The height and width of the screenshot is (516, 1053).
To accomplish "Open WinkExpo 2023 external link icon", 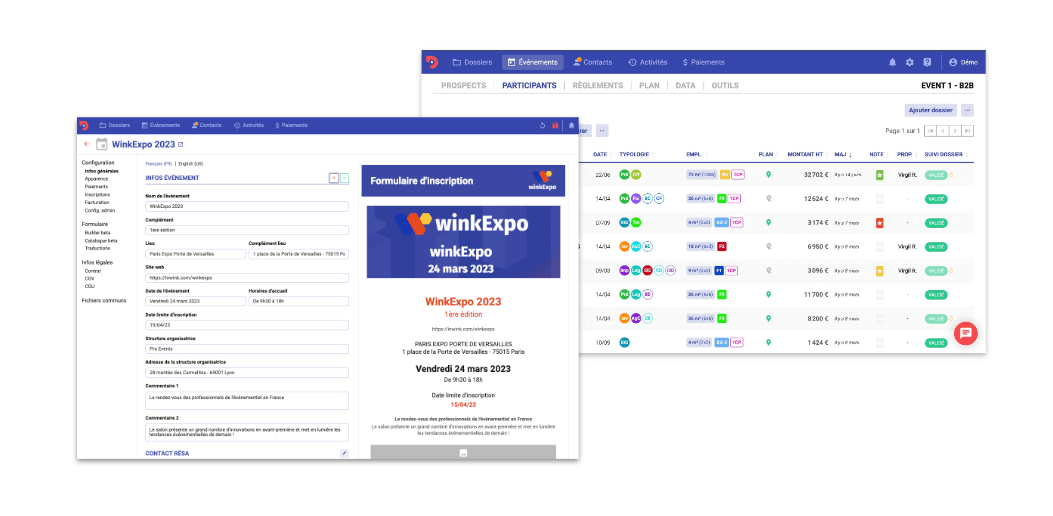I will click(x=180, y=144).
